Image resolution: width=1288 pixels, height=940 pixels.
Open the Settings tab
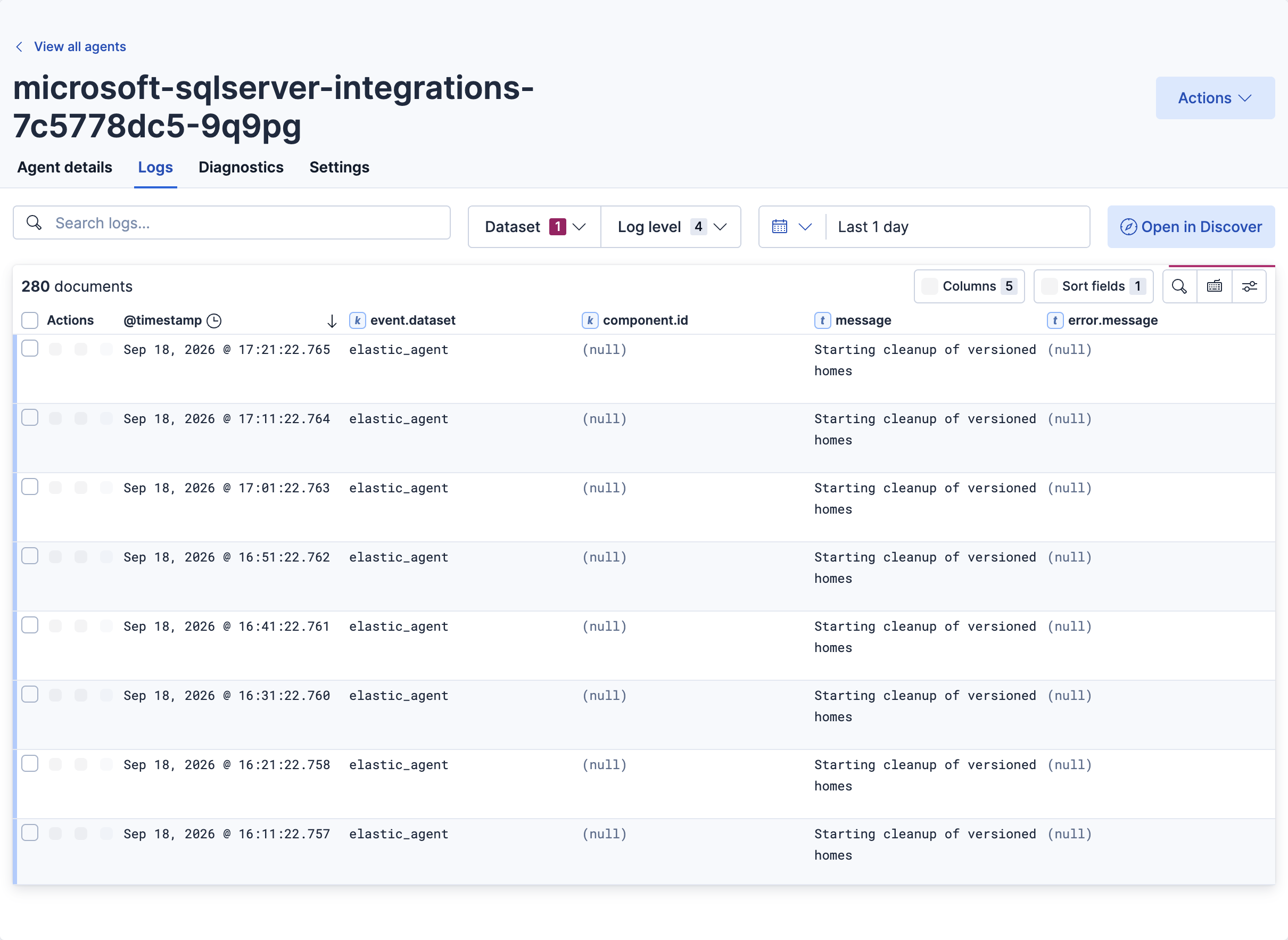pos(339,167)
